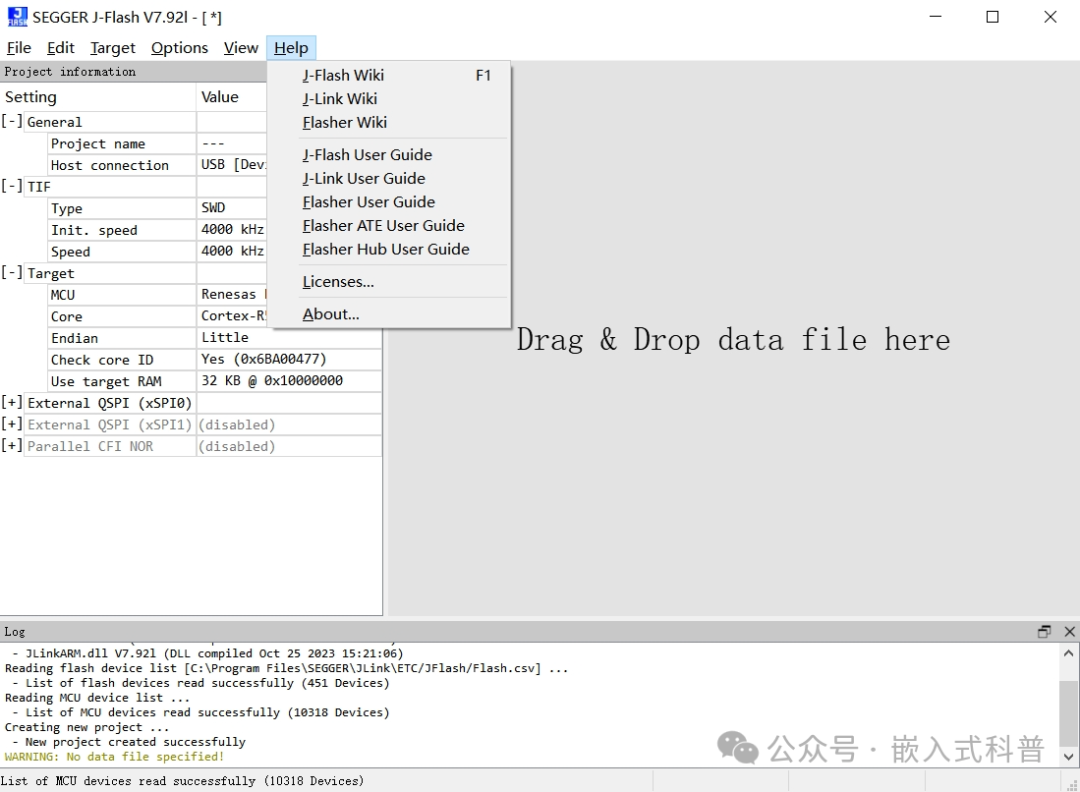Open the Options menu

point(179,48)
